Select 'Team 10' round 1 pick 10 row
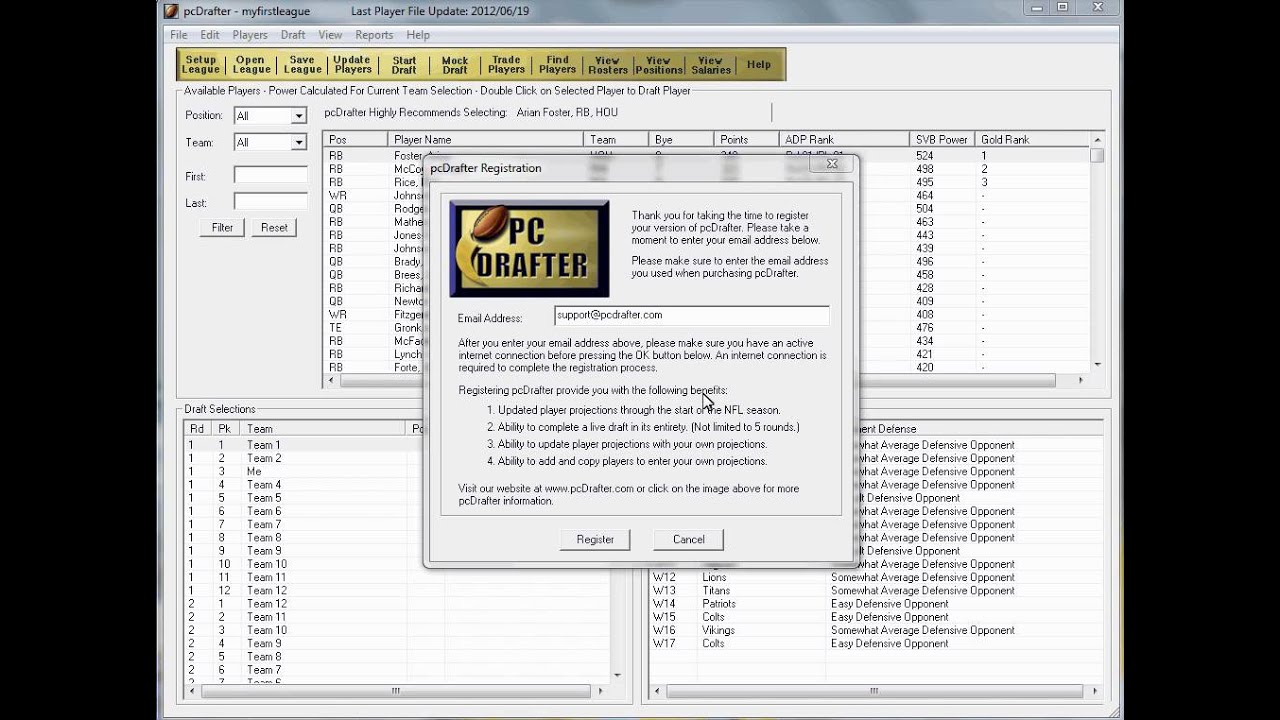The width and height of the screenshot is (1280, 720). click(397, 564)
